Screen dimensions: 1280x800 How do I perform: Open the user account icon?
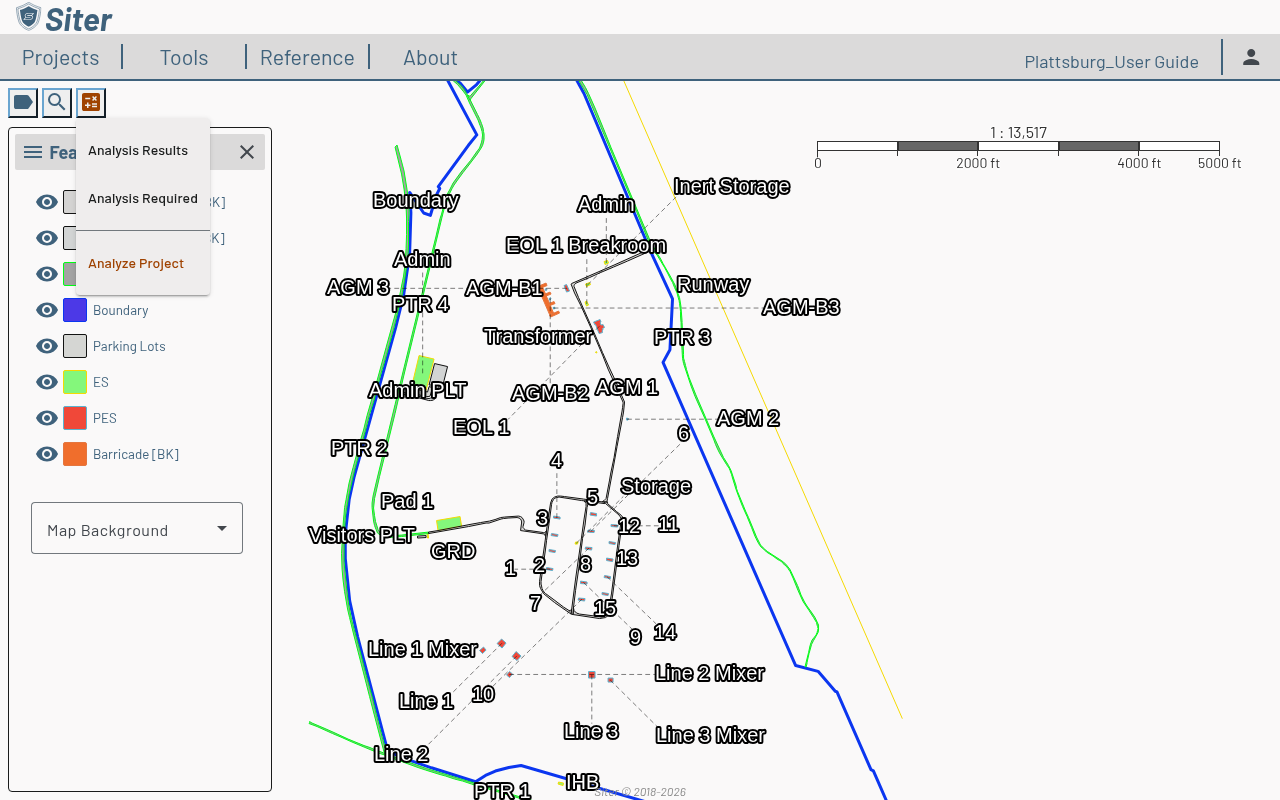coord(1251,57)
